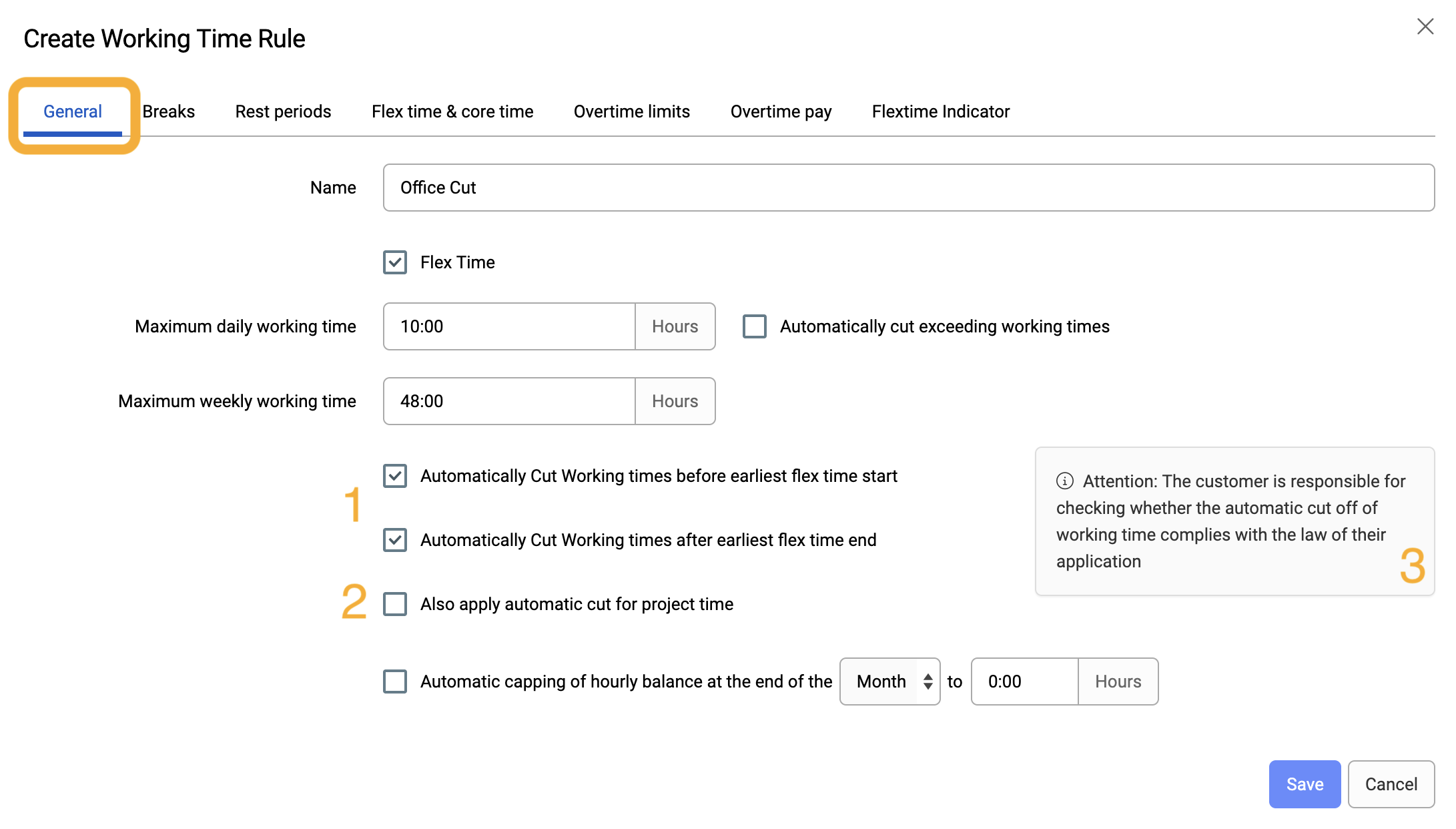The image size is (1456, 829).
Task: Click the info icon in the attention note
Action: click(1065, 481)
